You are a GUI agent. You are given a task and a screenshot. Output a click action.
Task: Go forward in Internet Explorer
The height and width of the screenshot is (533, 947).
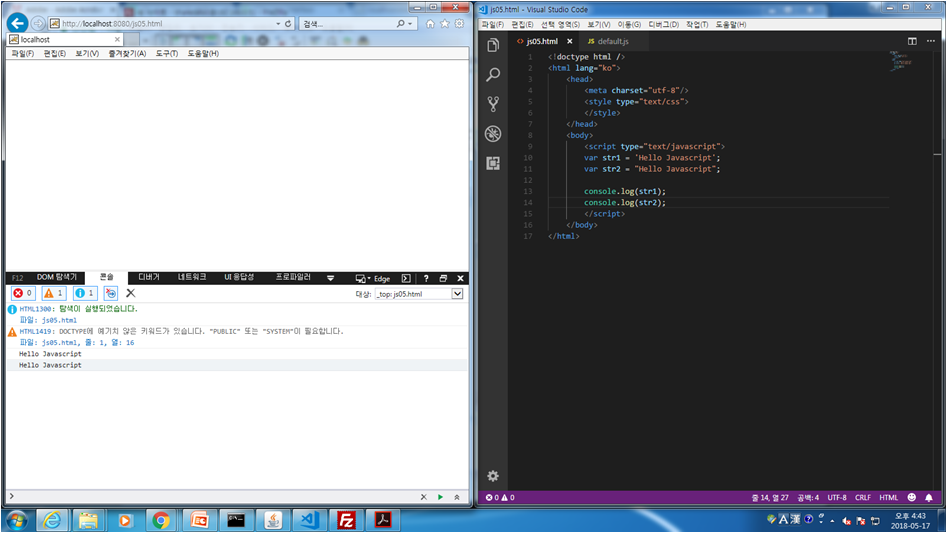[38, 24]
